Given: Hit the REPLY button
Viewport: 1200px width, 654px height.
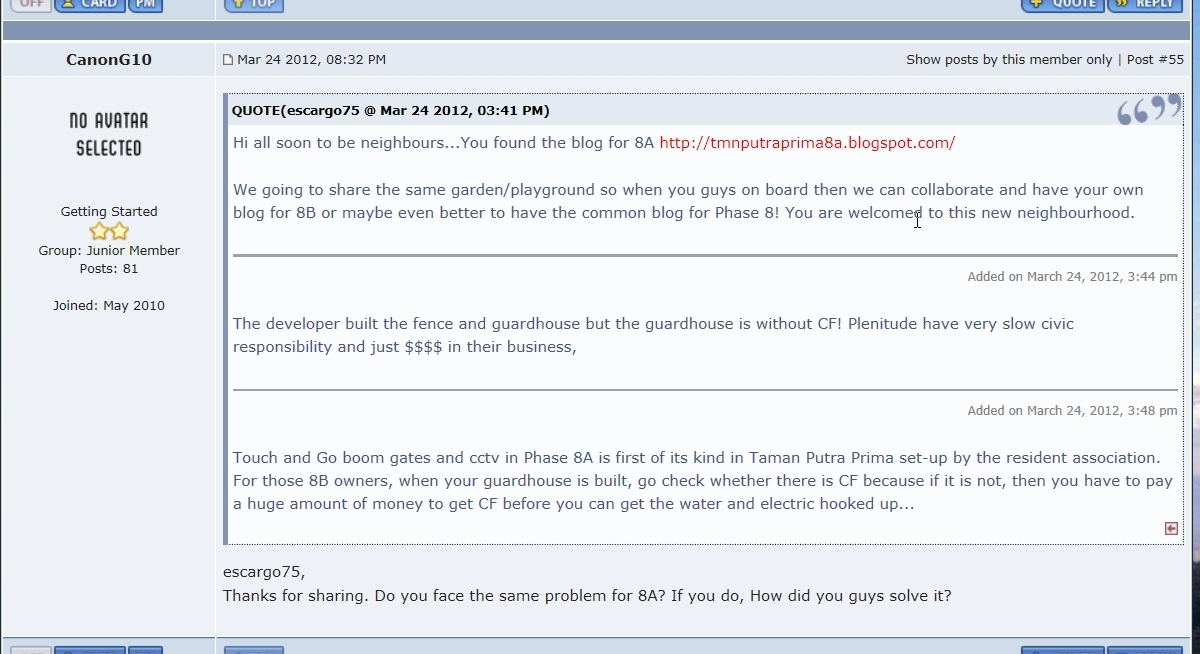Looking at the screenshot, I should [1145, 4].
